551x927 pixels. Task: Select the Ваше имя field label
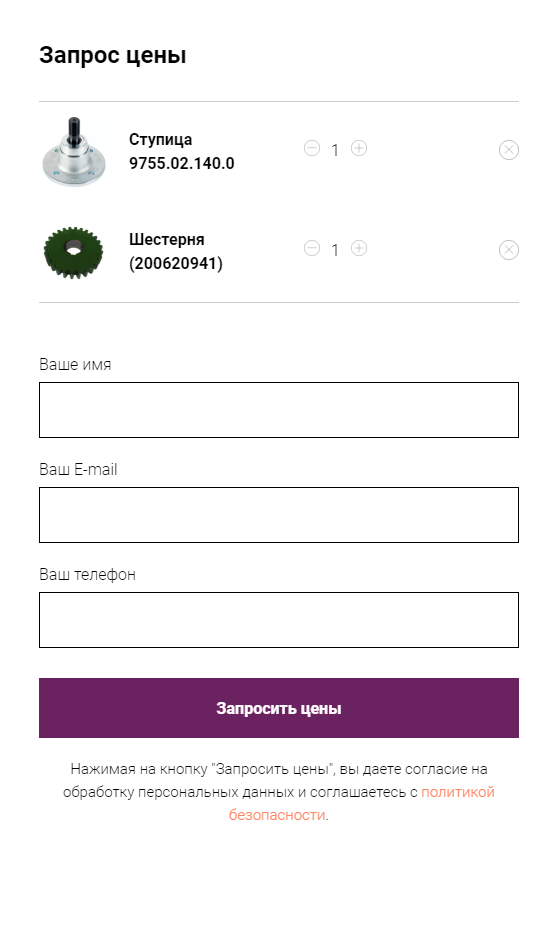(x=75, y=364)
